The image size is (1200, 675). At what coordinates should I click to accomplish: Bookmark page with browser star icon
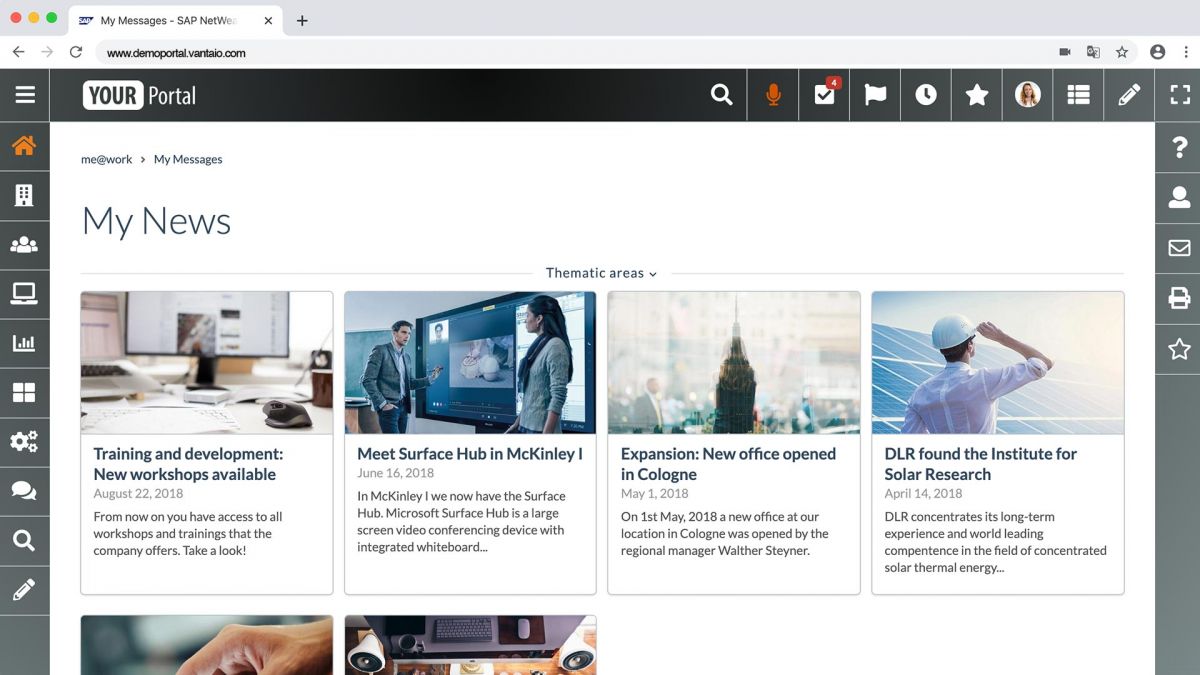click(x=1122, y=52)
